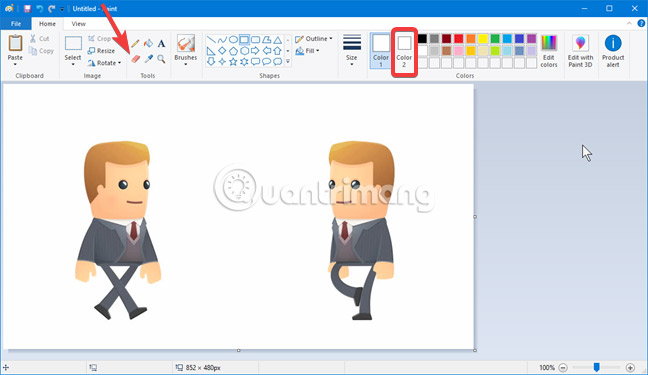The image size is (648, 375).
Task: Click the Undo icon in title bar
Action: pos(40,9)
